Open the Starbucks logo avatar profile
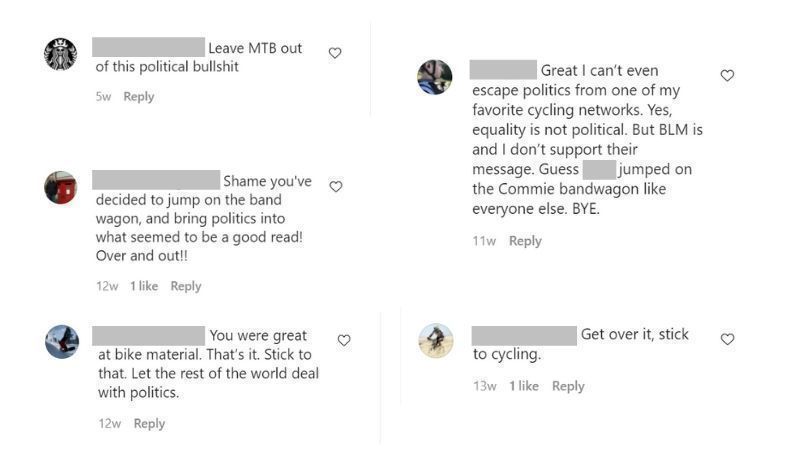Image resolution: width=800 pixels, height=450 pixels. pos(60,54)
